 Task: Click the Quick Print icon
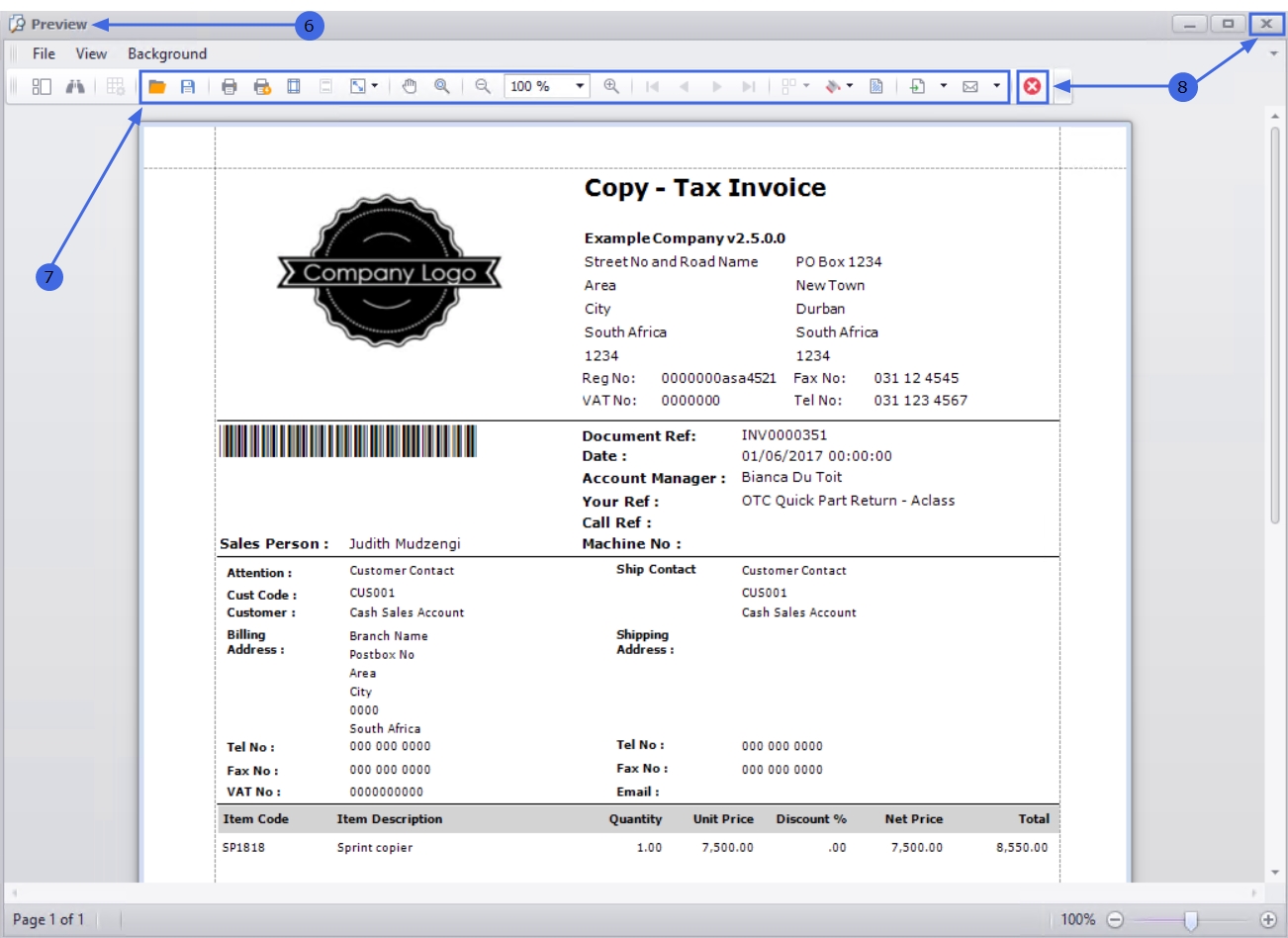tap(262, 87)
